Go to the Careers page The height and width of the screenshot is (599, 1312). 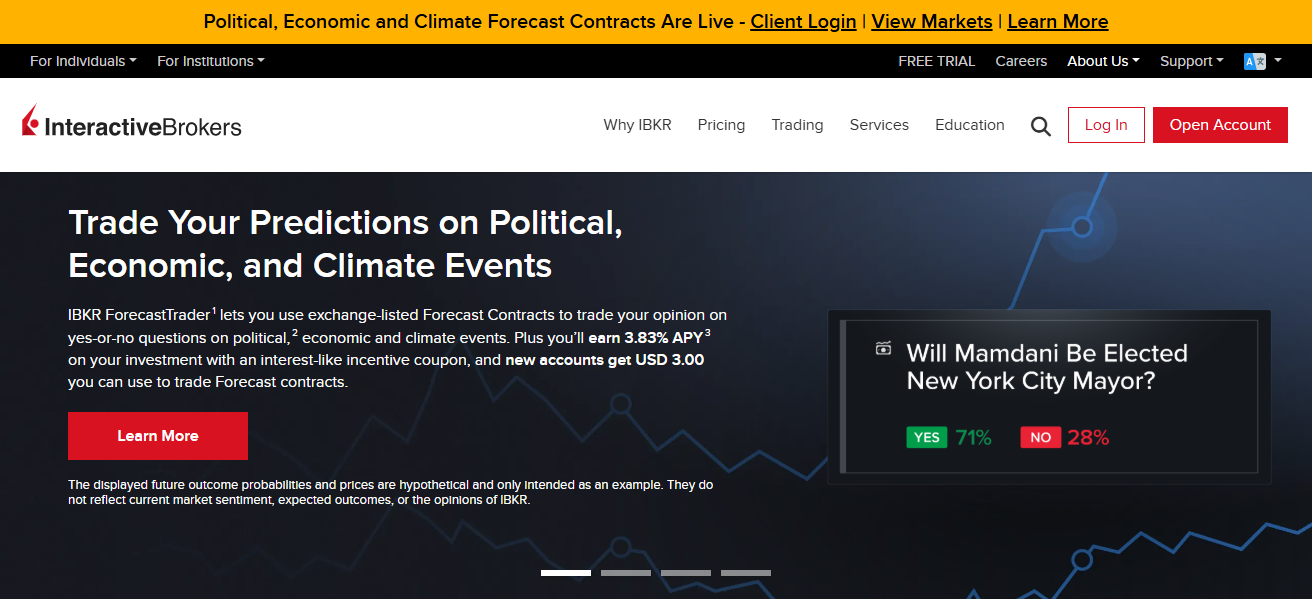tap(1021, 61)
